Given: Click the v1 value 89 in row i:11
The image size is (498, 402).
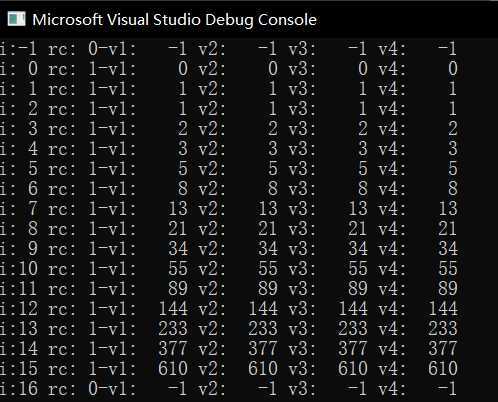Looking at the screenshot, I should tap(178, 289).
